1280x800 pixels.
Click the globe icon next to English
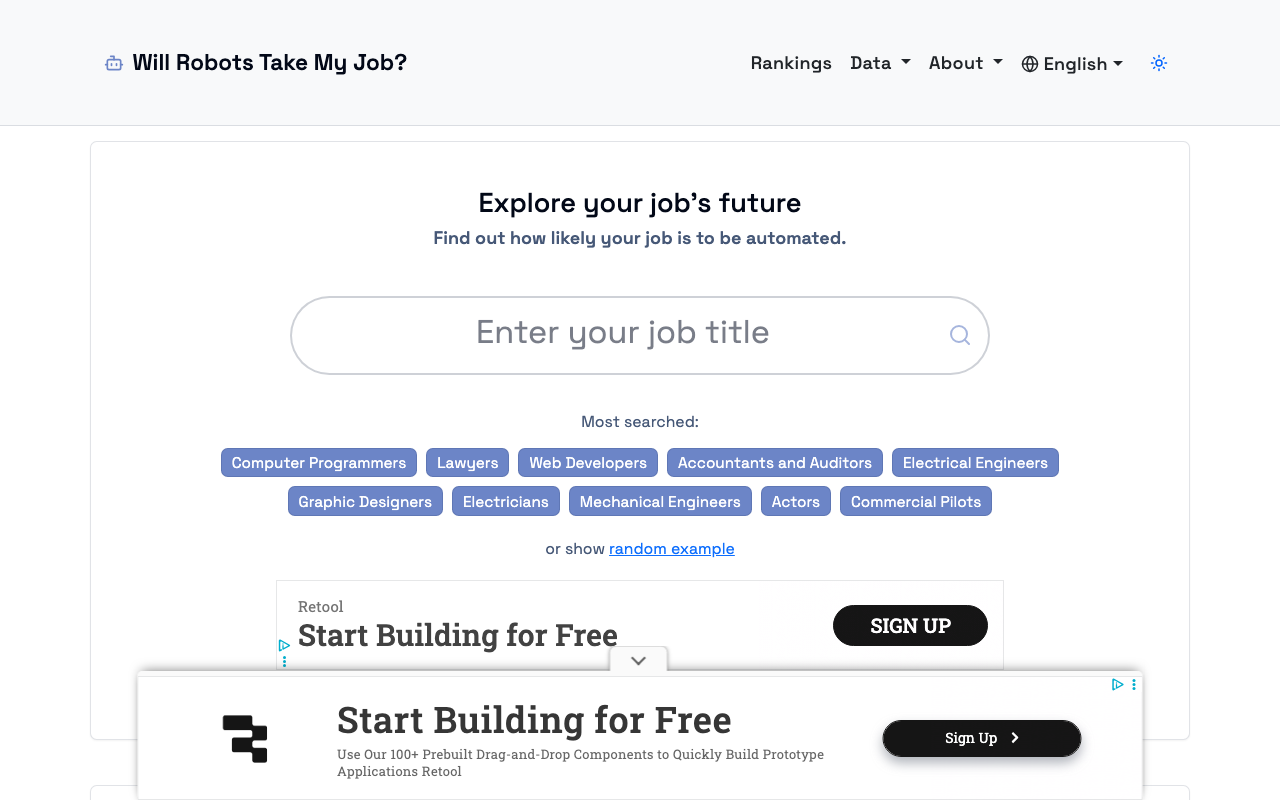1028,63
